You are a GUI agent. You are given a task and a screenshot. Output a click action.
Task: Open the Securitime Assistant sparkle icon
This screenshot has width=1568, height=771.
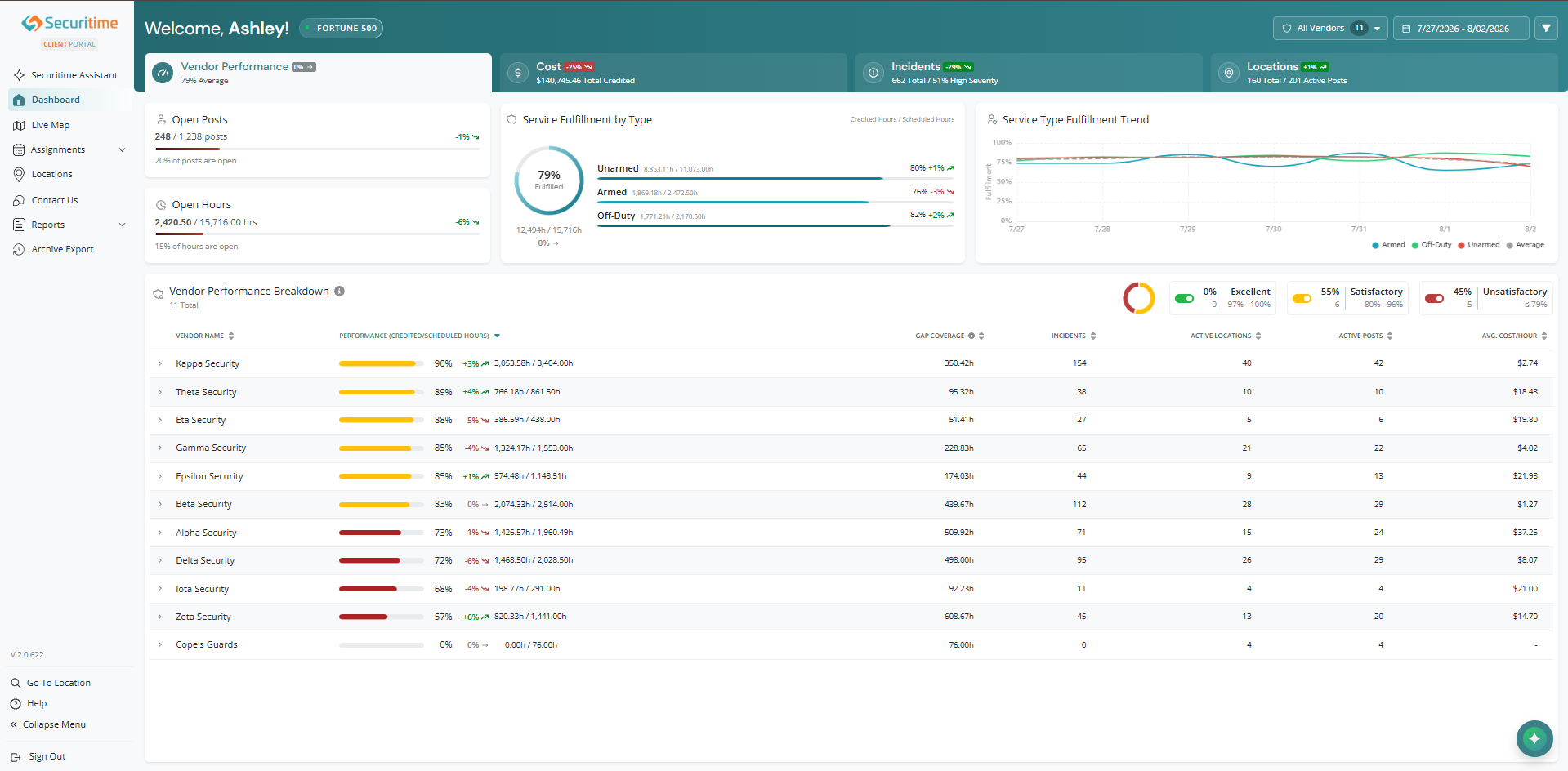pyautogui.click(x=19, y=75)
